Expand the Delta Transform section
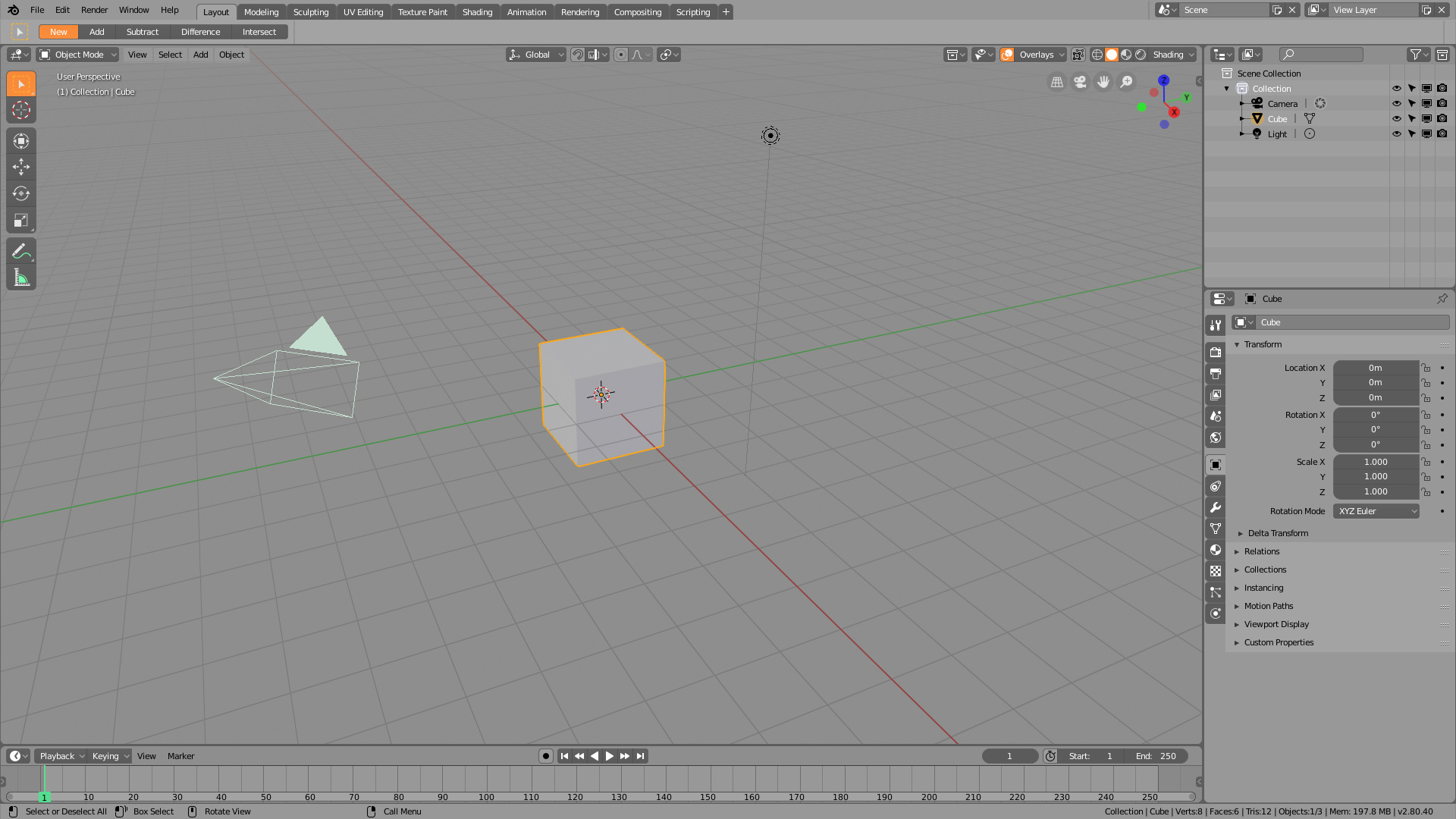 tap(1277, 533)
